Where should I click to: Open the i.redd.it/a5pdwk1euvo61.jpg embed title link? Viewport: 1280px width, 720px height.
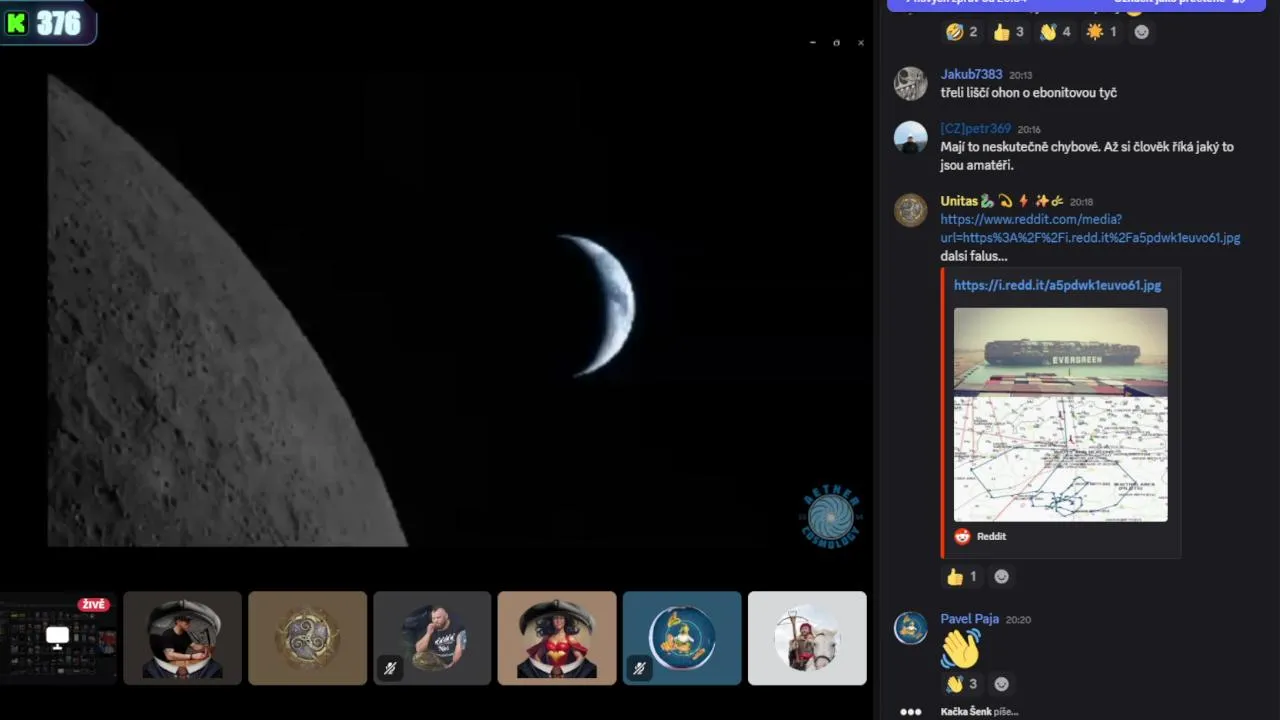click(1057, 285)
